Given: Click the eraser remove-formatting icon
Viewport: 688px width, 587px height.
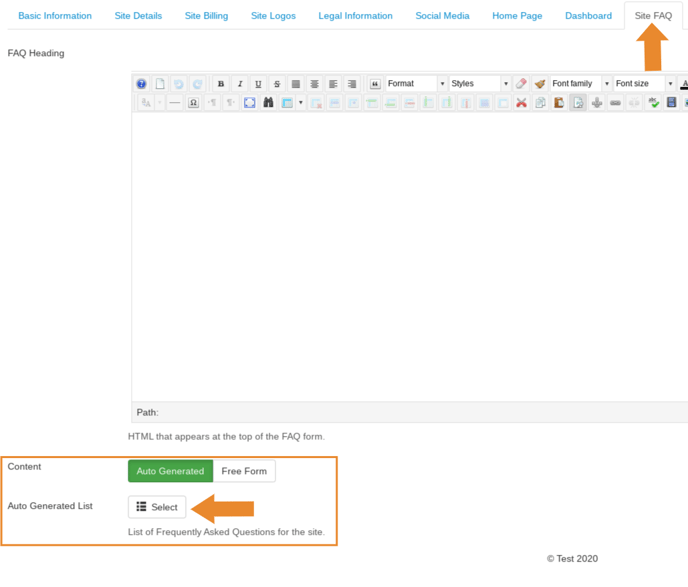Looking at the screenshot, I should click(x=521, y=84).
